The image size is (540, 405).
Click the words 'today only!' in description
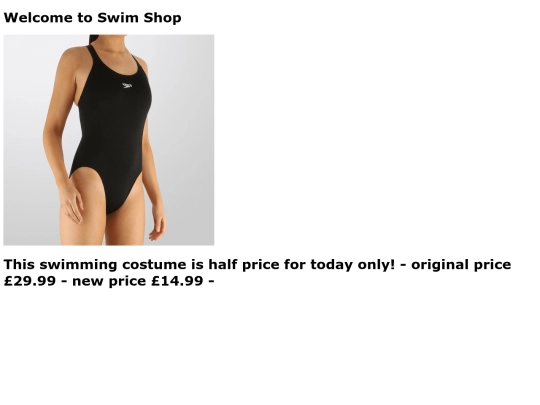[x=352, y=265]
